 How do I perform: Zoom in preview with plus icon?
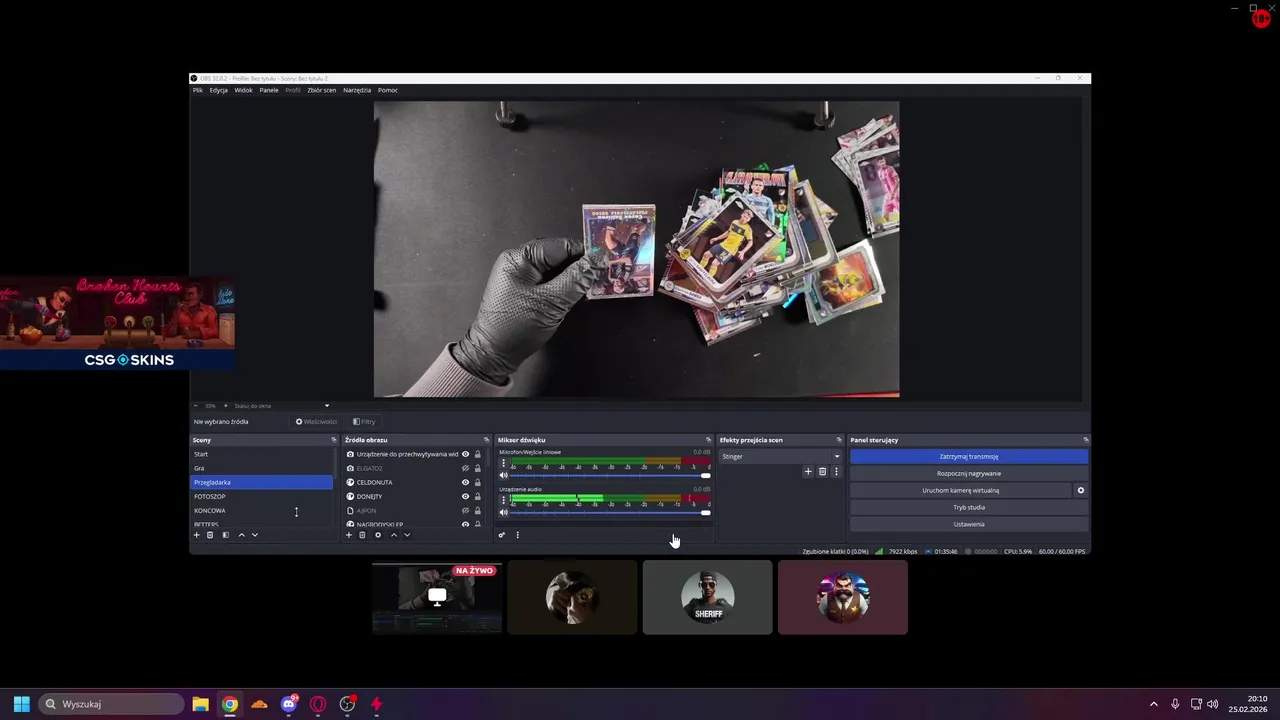click(225, 406)
